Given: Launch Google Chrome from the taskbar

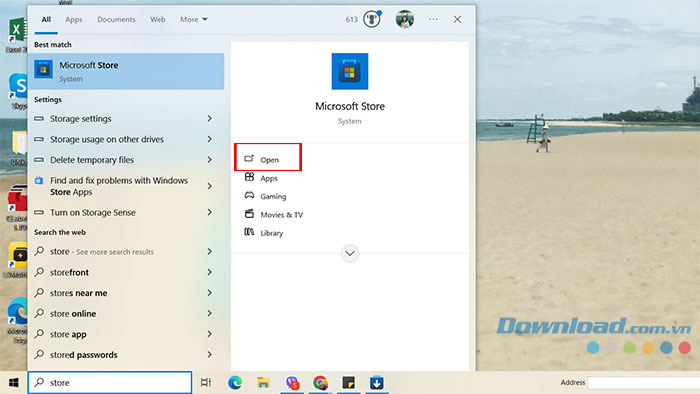Looking at the screenshot, I should pyautogui.click(x=320, y=382).
